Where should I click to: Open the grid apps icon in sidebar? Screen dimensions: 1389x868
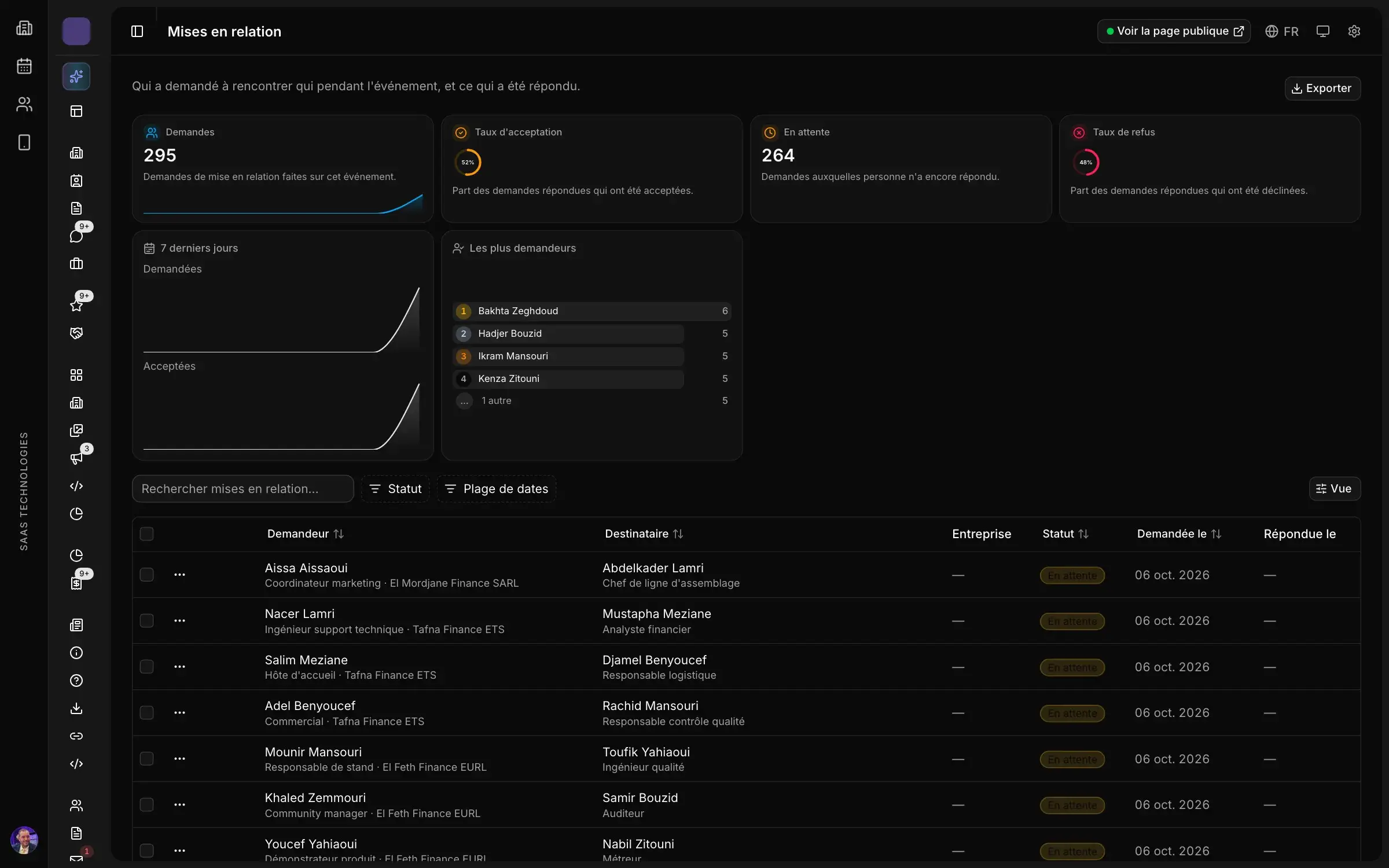coord(76,375)
